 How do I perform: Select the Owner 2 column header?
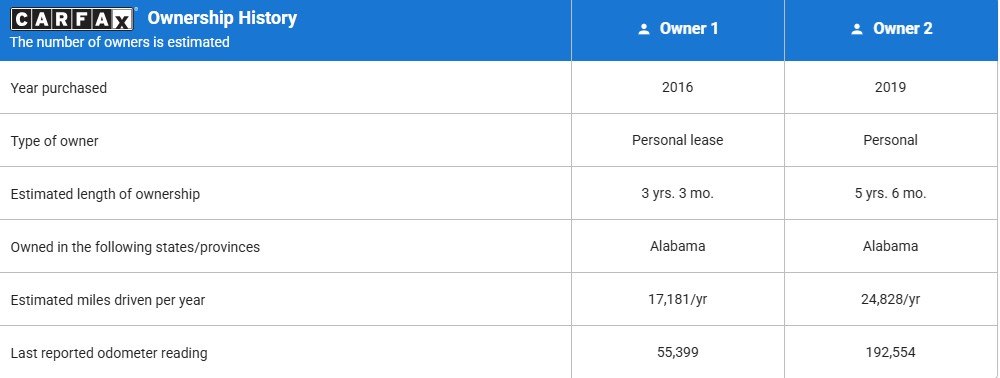(x=892, y=30)
